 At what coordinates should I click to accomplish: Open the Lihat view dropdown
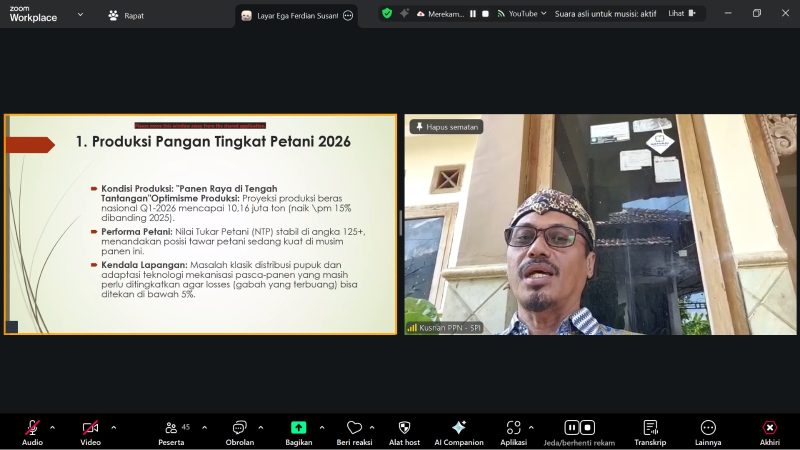point(681,14)
